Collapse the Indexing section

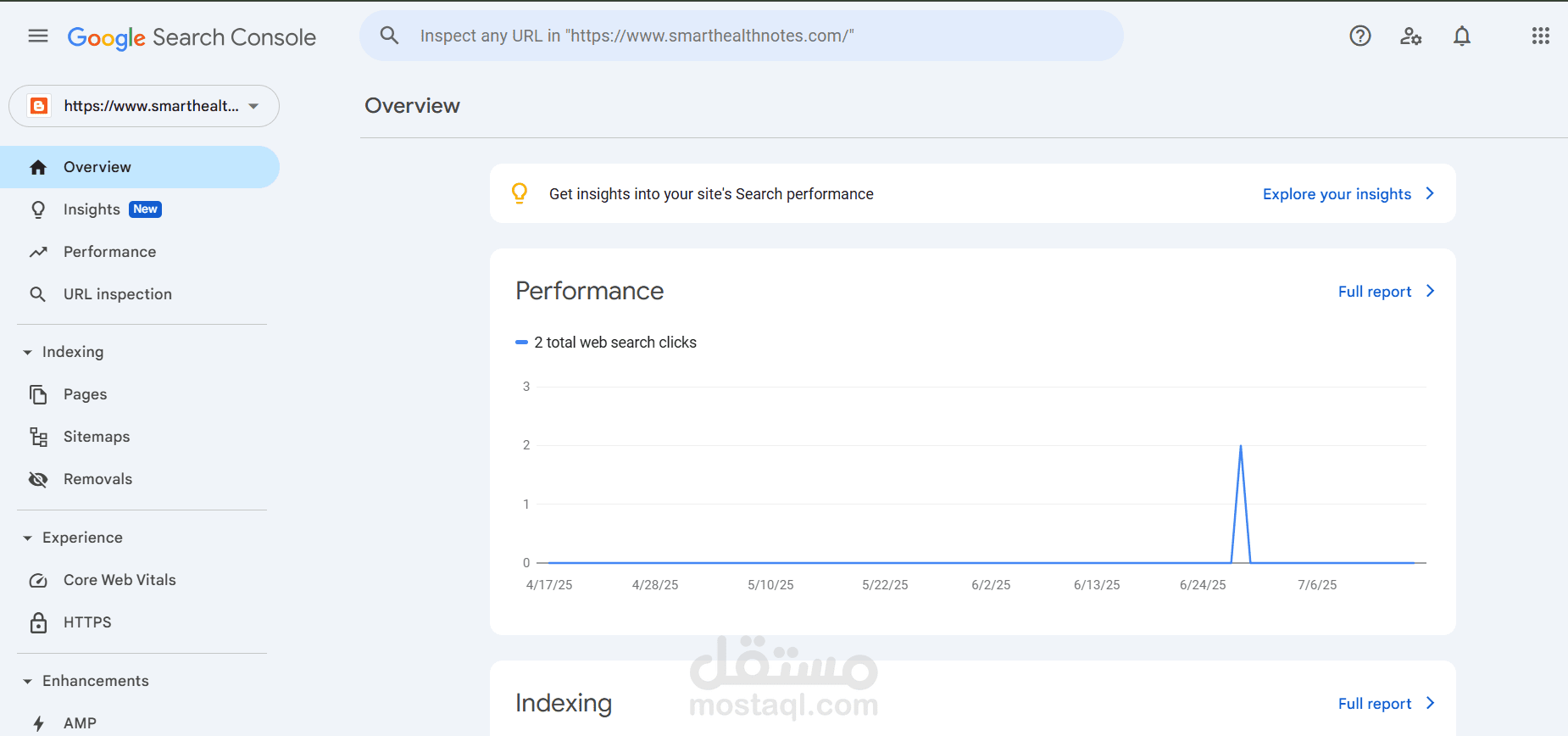[x=28, y=352]
